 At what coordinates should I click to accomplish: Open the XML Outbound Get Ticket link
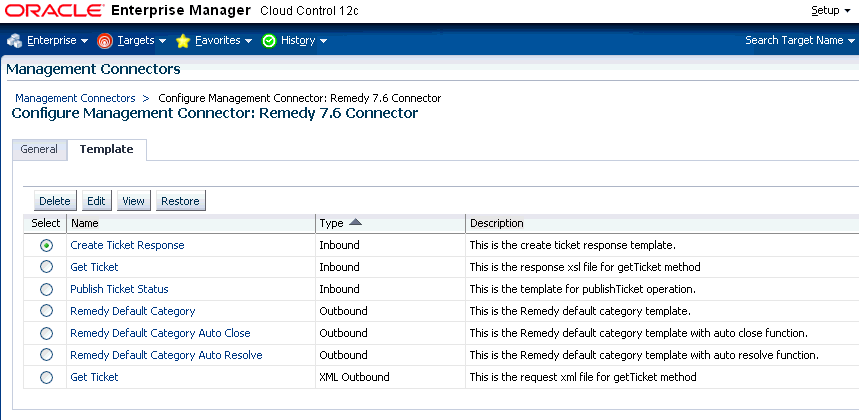[x=94, y=377]
